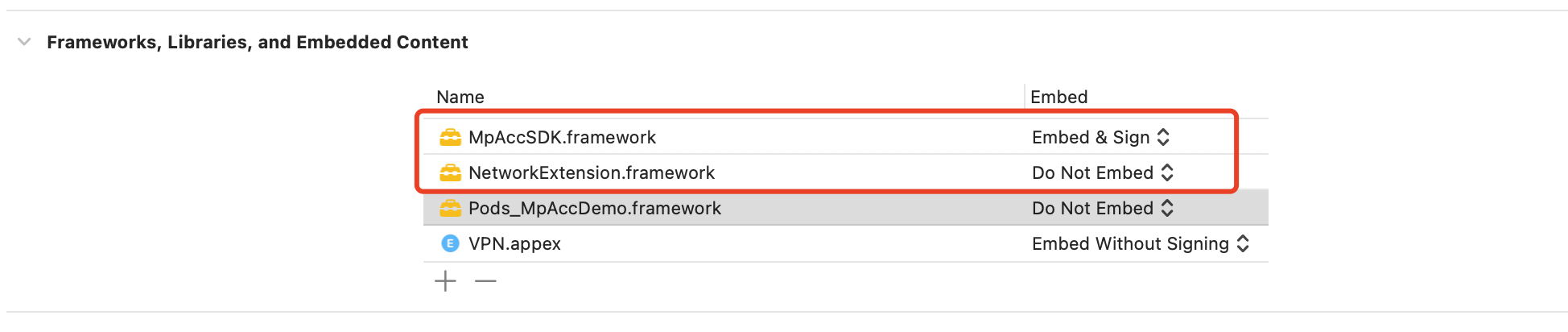
Task: Open the Embed Without Signing dropdown
Action: click(1141, 243)
